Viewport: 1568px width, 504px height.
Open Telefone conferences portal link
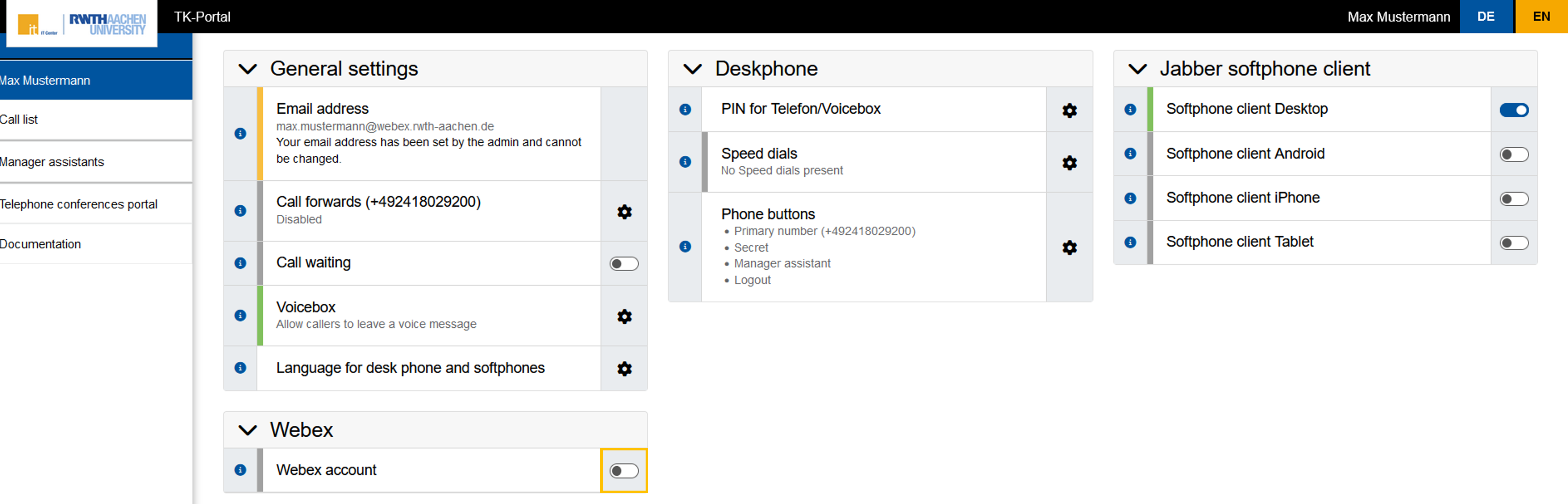pos(79,204)
